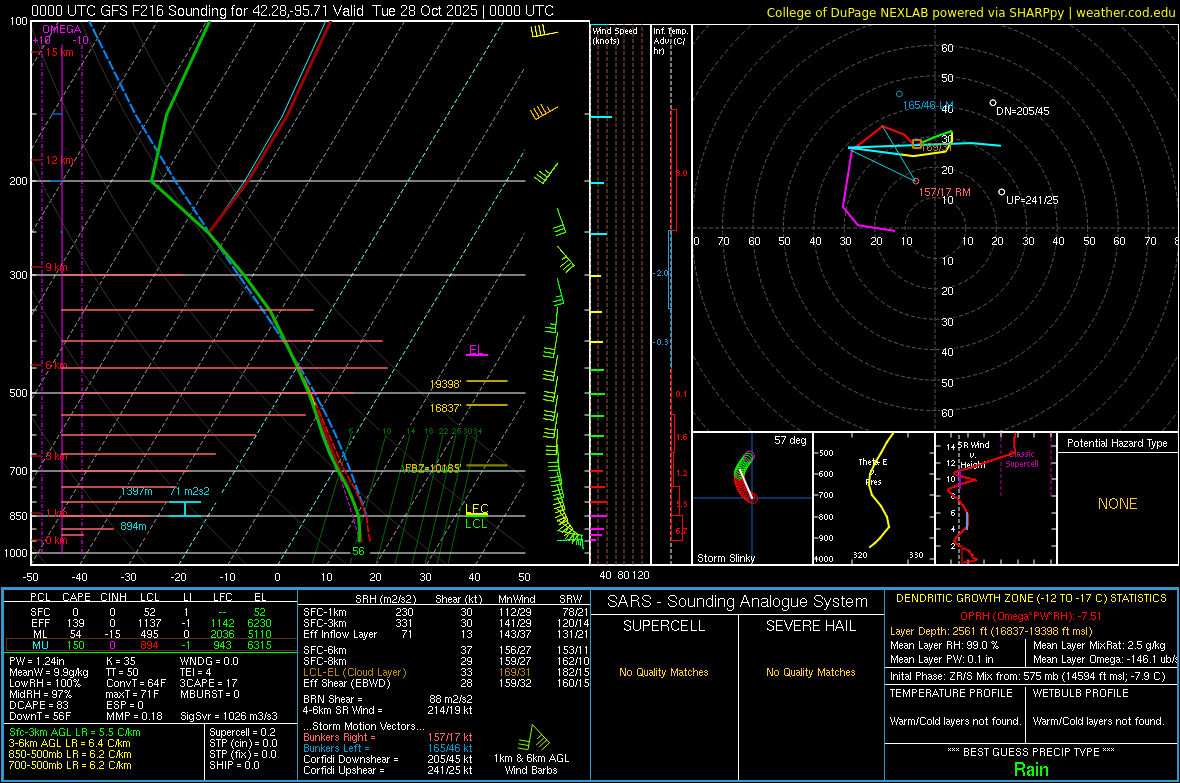Click the green LCL label on the skew-T
1180x783 pixels.
476,524
